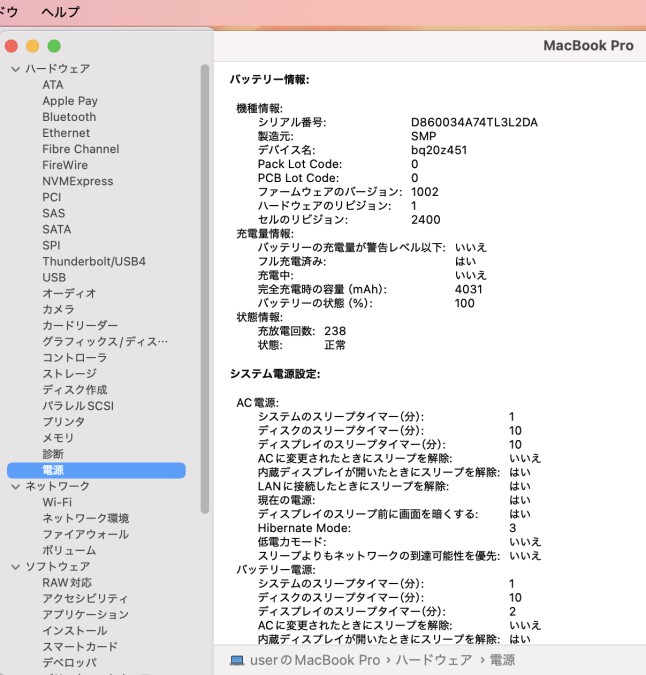The width and height of the screenshot is (646, 675).
Task: Click the manufacturer value SMP
Action: pos(423,136)
